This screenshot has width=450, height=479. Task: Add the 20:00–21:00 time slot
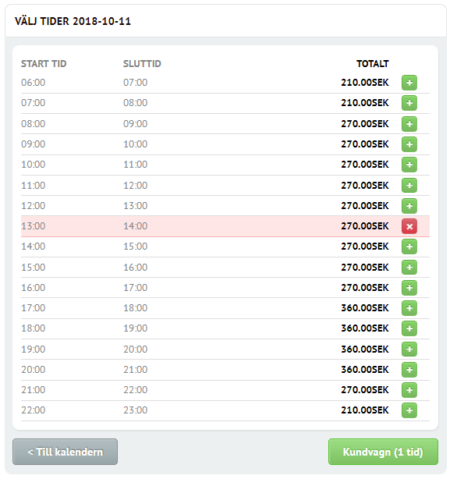[x=409, y=370]
